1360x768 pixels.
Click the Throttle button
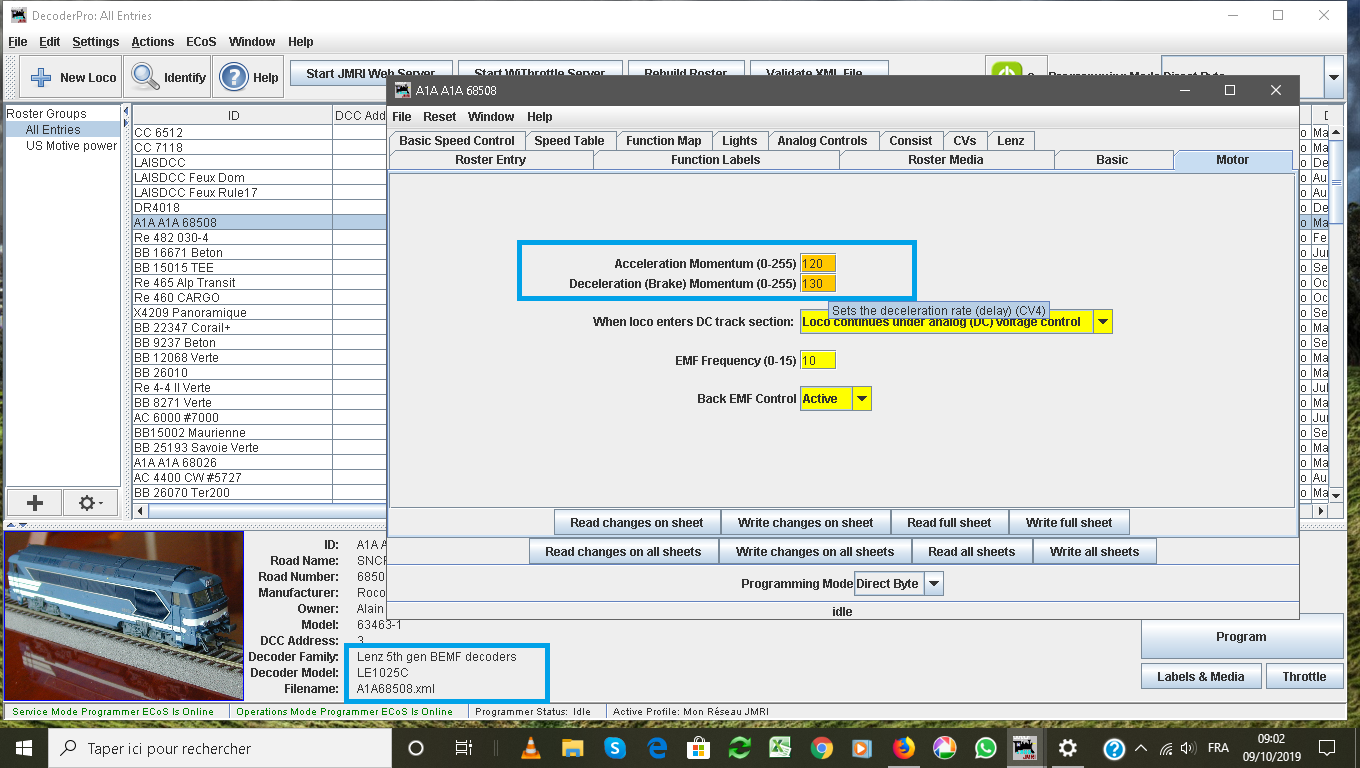[1304, 677]
